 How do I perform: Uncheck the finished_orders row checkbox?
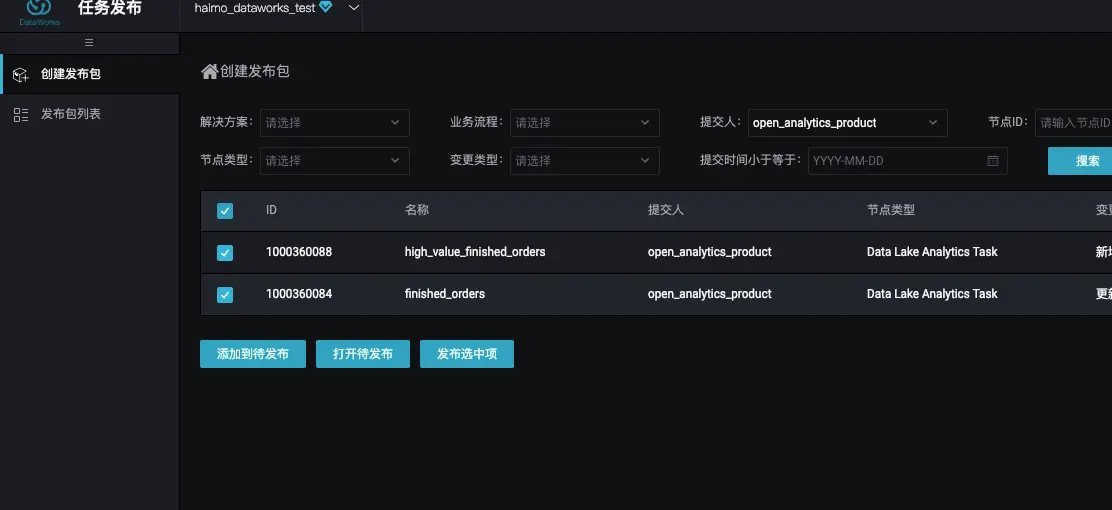click(x=225, y=294)
